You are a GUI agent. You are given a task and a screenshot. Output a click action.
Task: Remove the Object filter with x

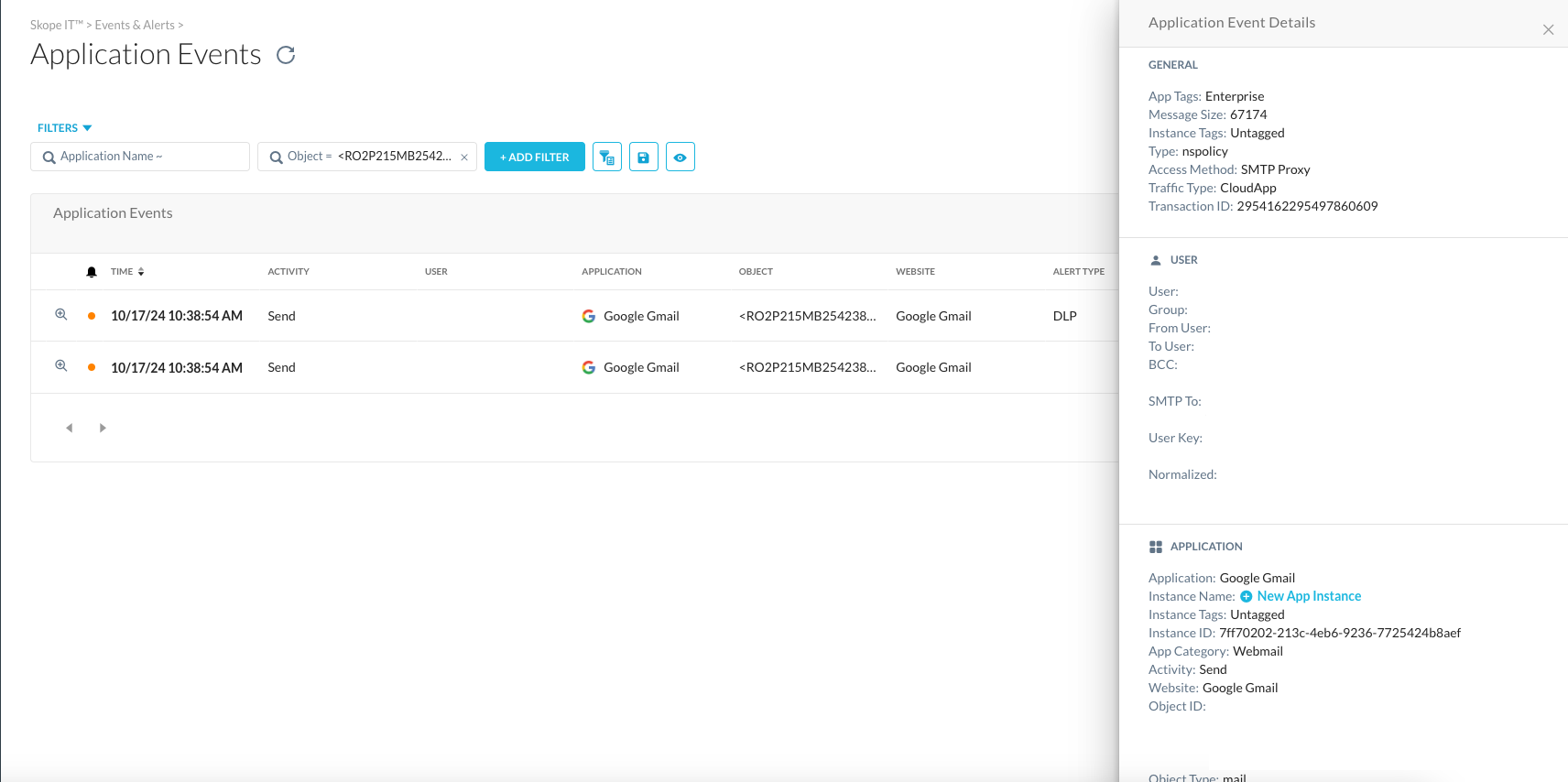(464, 157)
